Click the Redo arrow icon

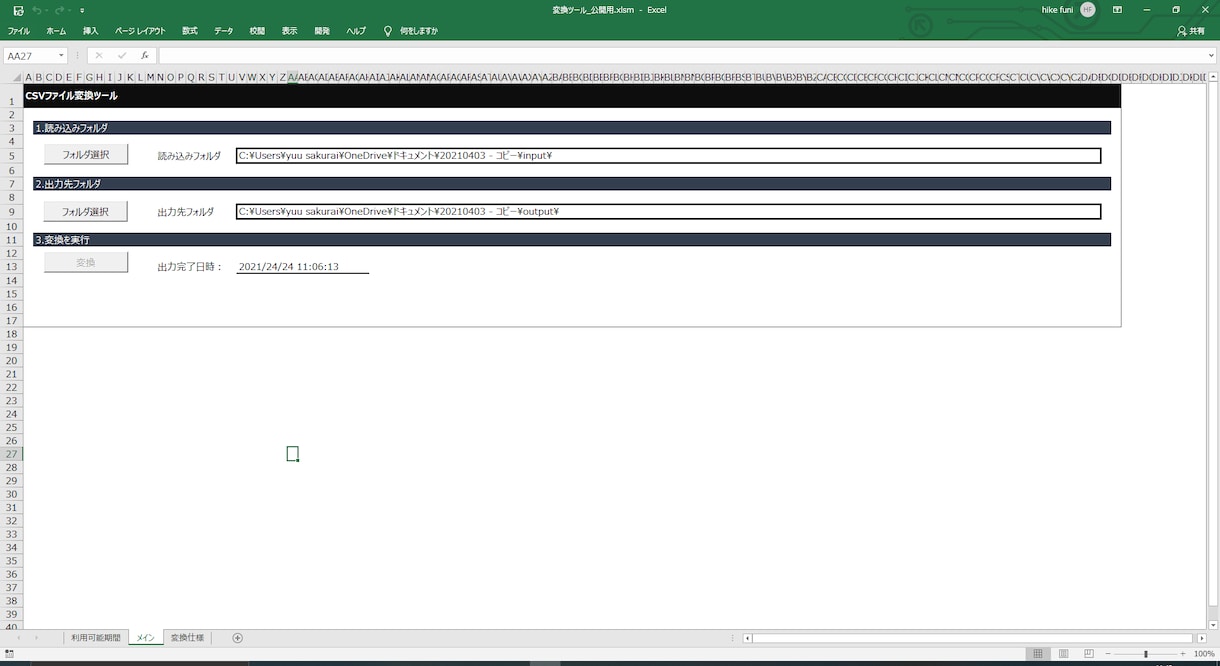pos(60,10)
